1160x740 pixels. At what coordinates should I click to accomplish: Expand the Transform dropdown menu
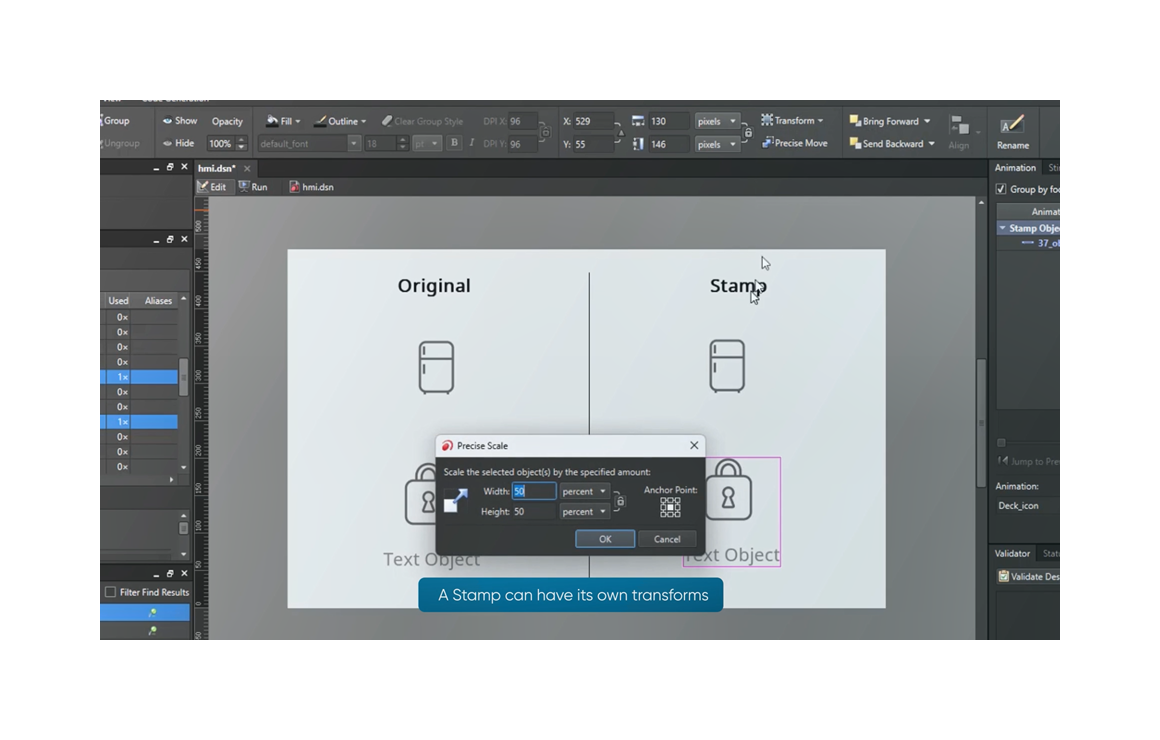(x=792, y=121)
